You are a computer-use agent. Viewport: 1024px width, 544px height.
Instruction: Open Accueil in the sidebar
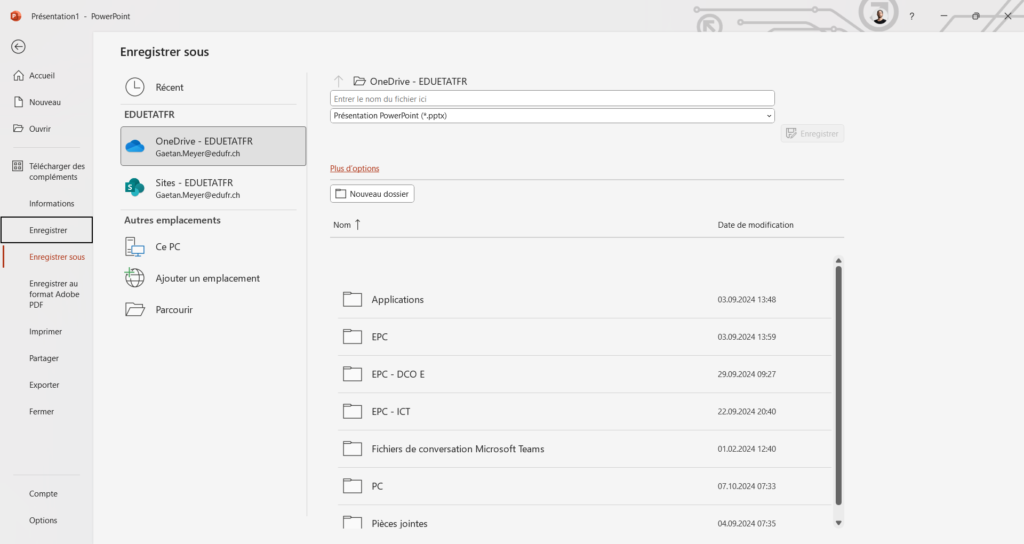click(42, 76)
